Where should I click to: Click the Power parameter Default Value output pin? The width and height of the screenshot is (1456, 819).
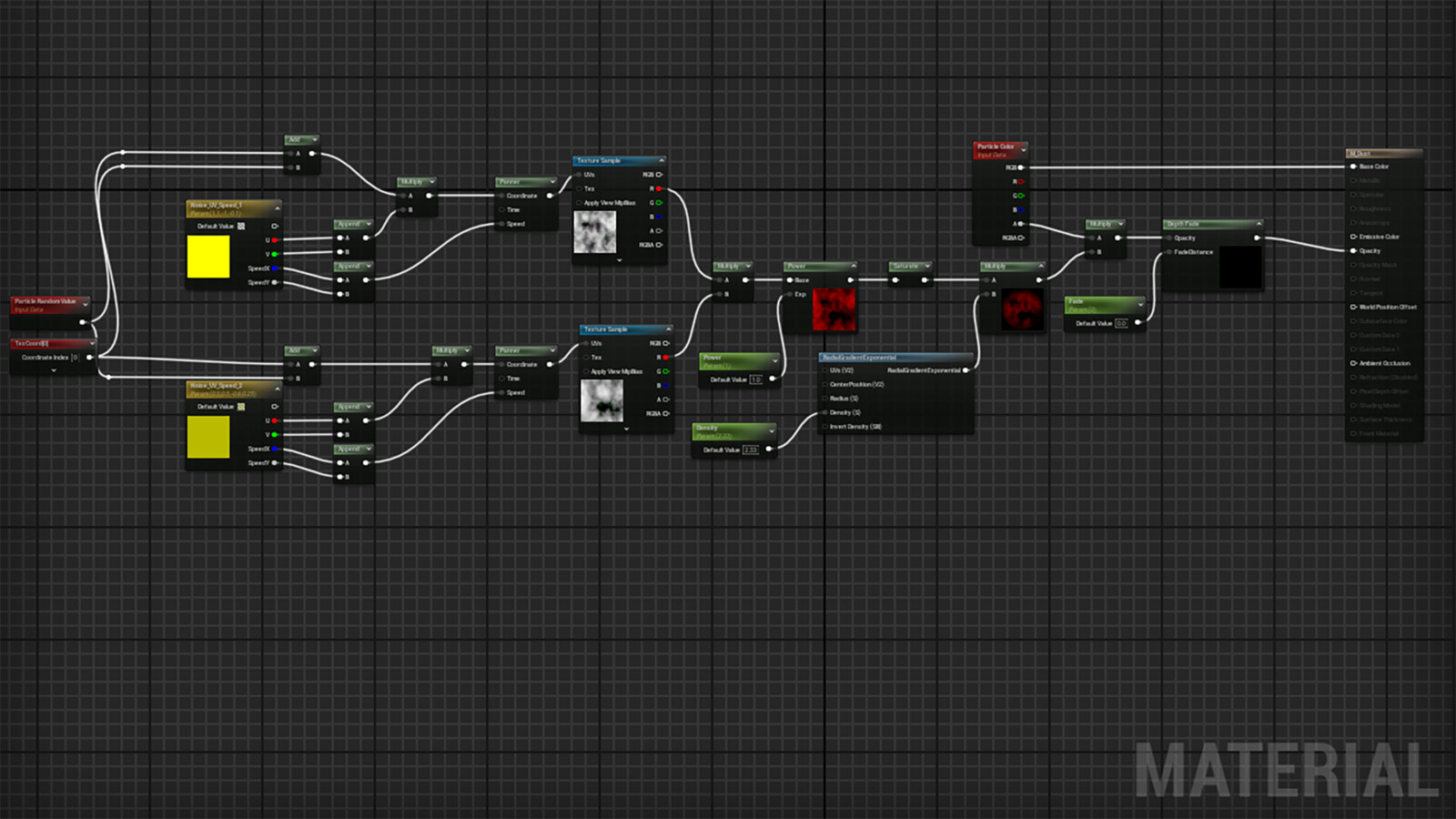pos(772,379)
